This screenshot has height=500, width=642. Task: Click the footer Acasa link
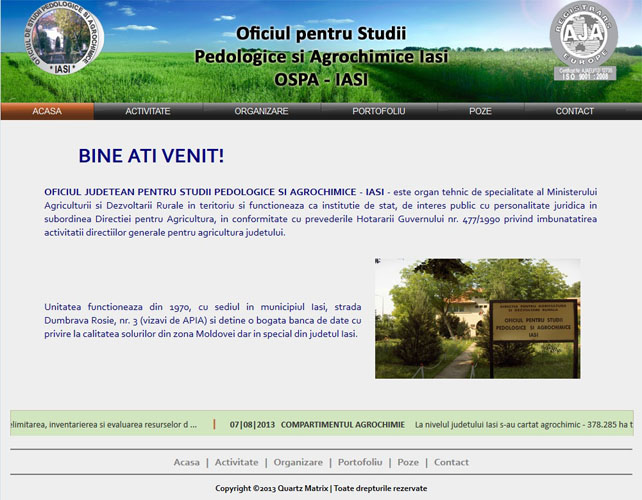tap(186, 462)
